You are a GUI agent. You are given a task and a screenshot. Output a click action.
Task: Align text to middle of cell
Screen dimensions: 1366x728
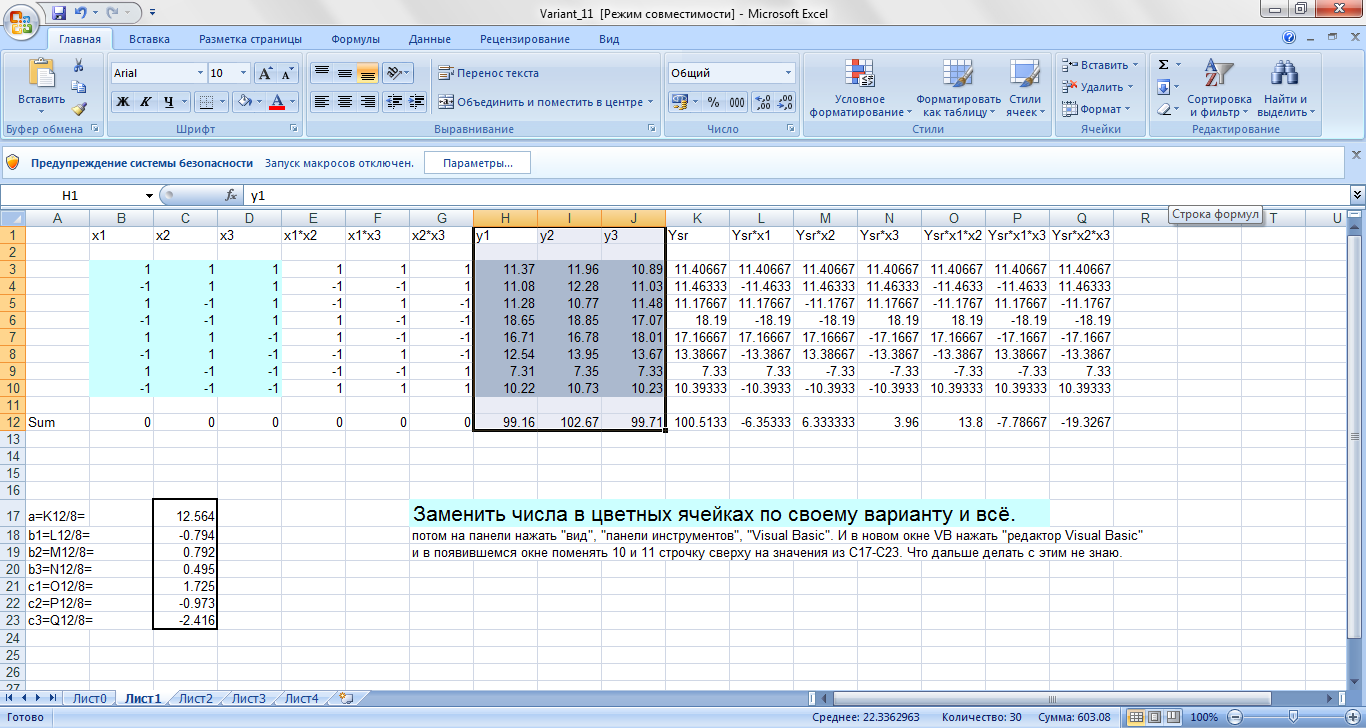tap(344, 73)
